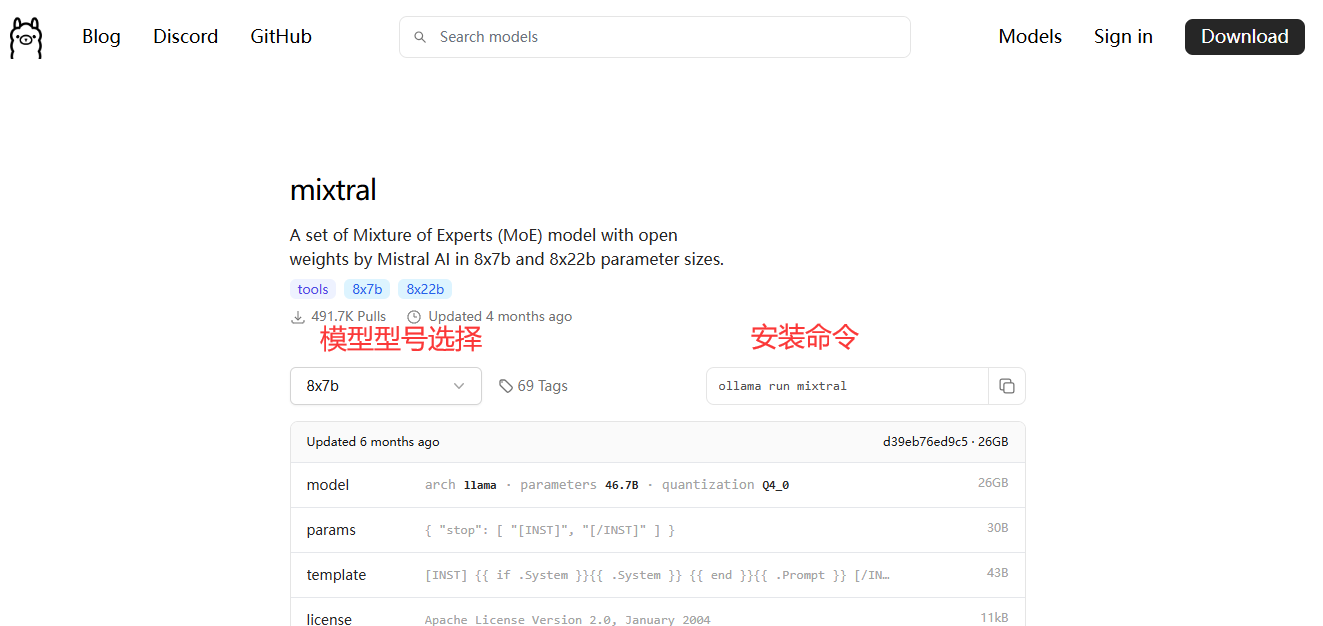Click the clock icon beside Updated 4 months ago
This screenshot has height=626, width=1323.
pyautogui.click(x=414, y=317)
